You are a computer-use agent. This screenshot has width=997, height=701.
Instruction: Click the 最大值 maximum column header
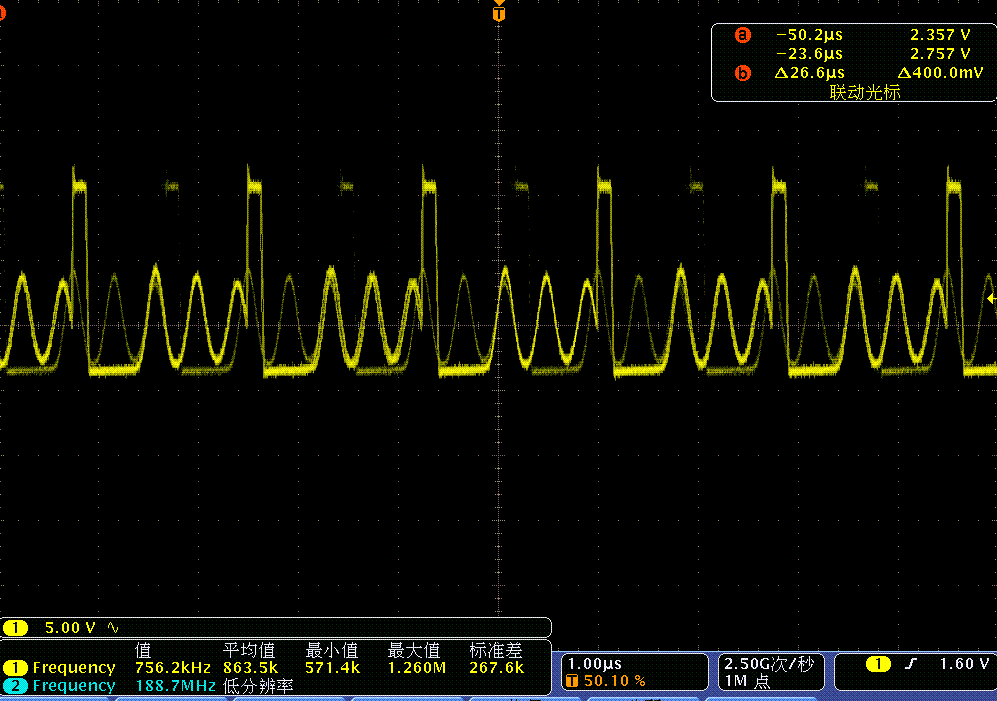(x=413, y=650)
